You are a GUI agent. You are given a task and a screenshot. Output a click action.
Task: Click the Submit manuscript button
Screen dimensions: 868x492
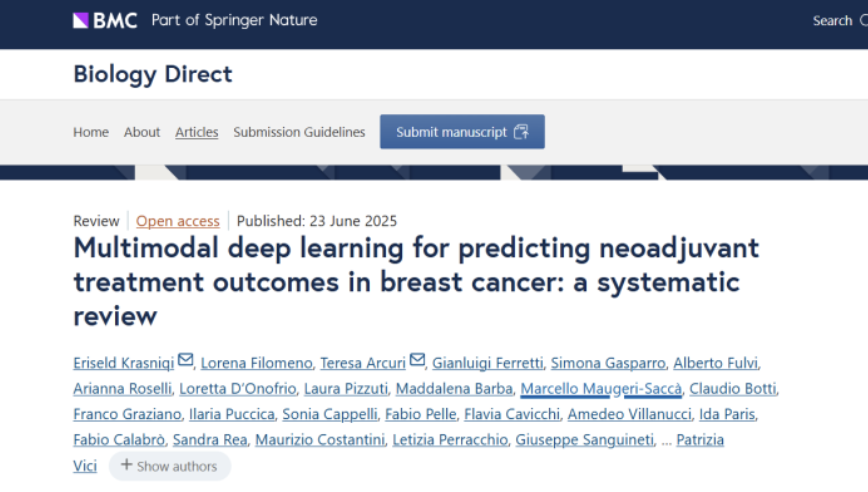click(462, 132)
